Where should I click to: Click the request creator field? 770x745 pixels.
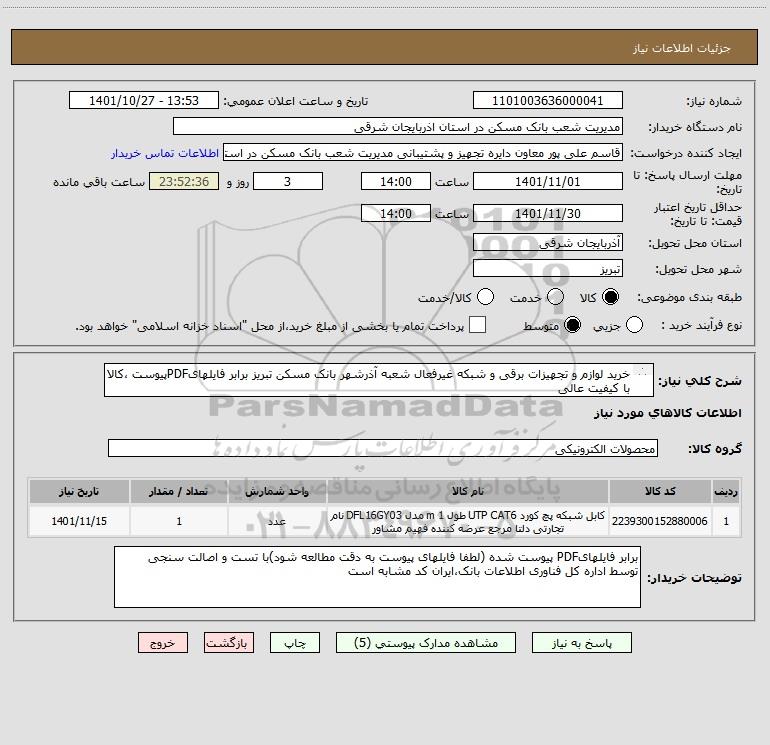[423, 153]
